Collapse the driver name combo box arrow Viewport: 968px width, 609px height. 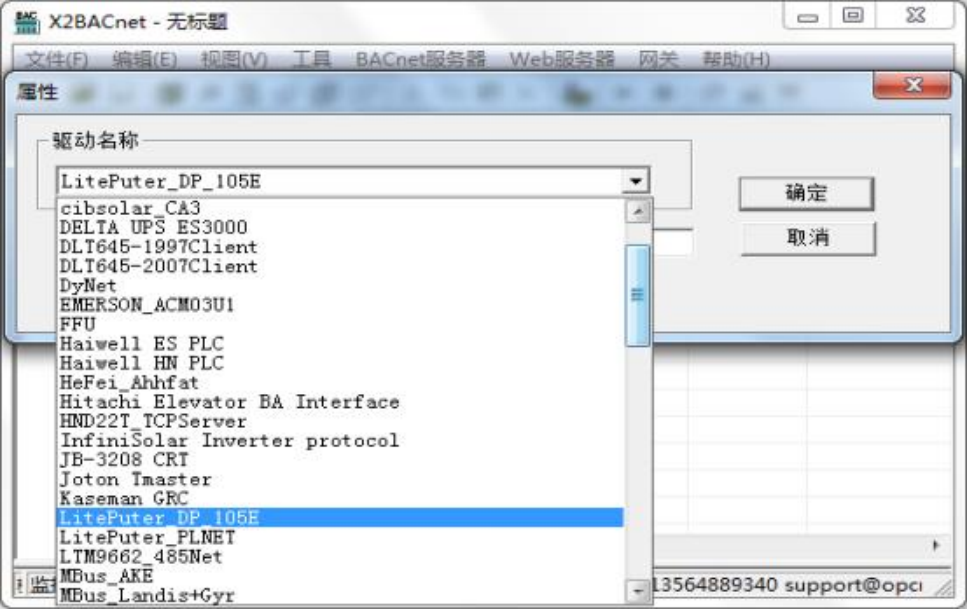click(x=636, y=182)
